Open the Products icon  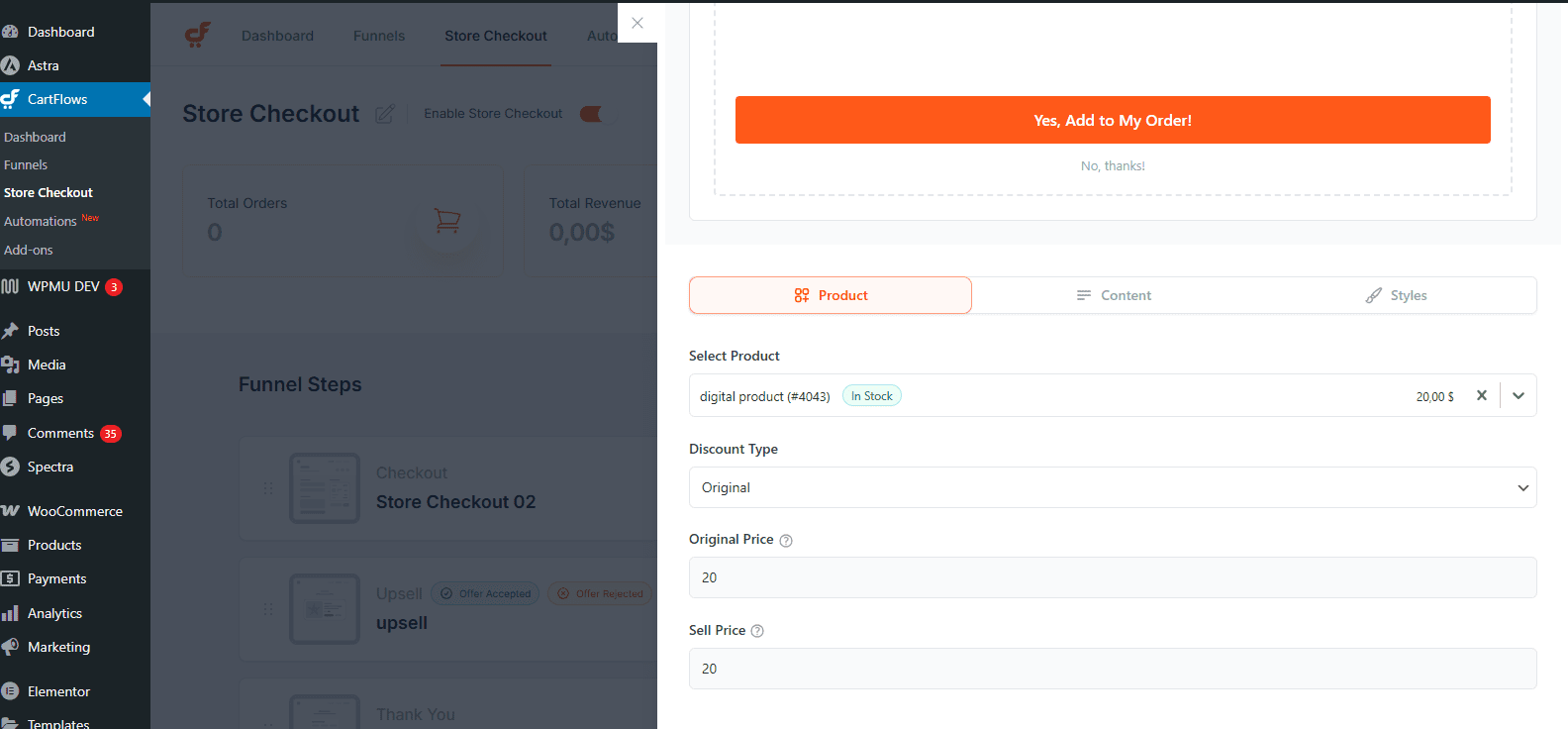coord(10,545)
